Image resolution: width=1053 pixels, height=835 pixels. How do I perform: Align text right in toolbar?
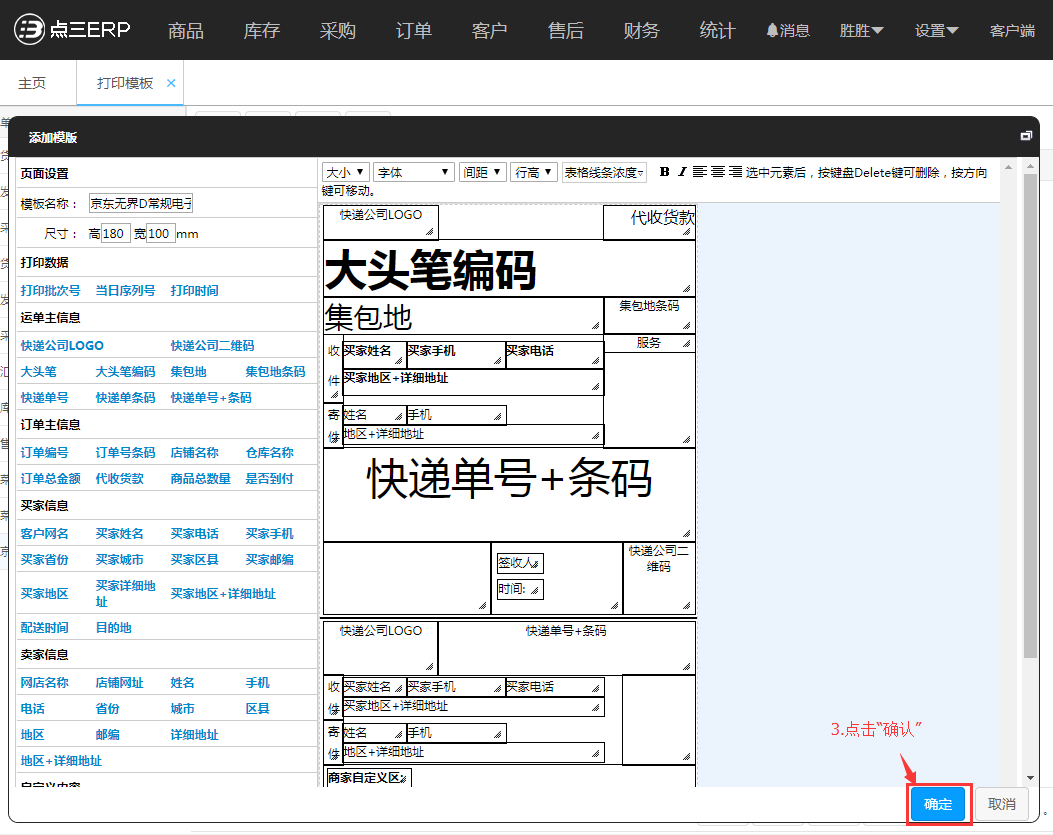(735, 172)
